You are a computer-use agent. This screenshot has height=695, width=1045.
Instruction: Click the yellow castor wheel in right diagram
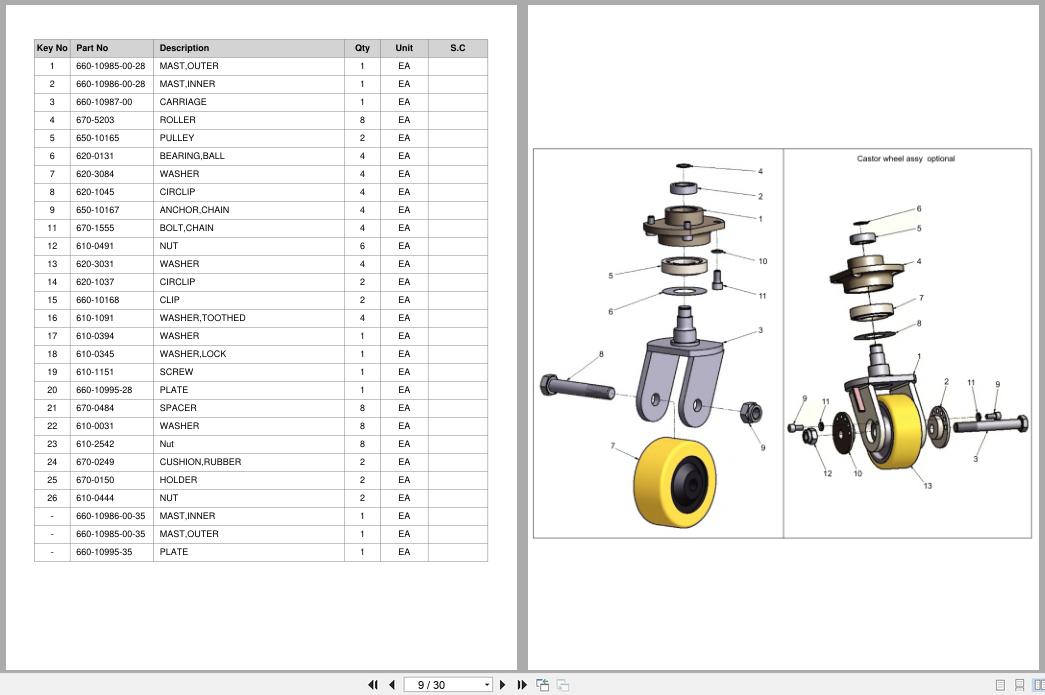tap(899, 431)
